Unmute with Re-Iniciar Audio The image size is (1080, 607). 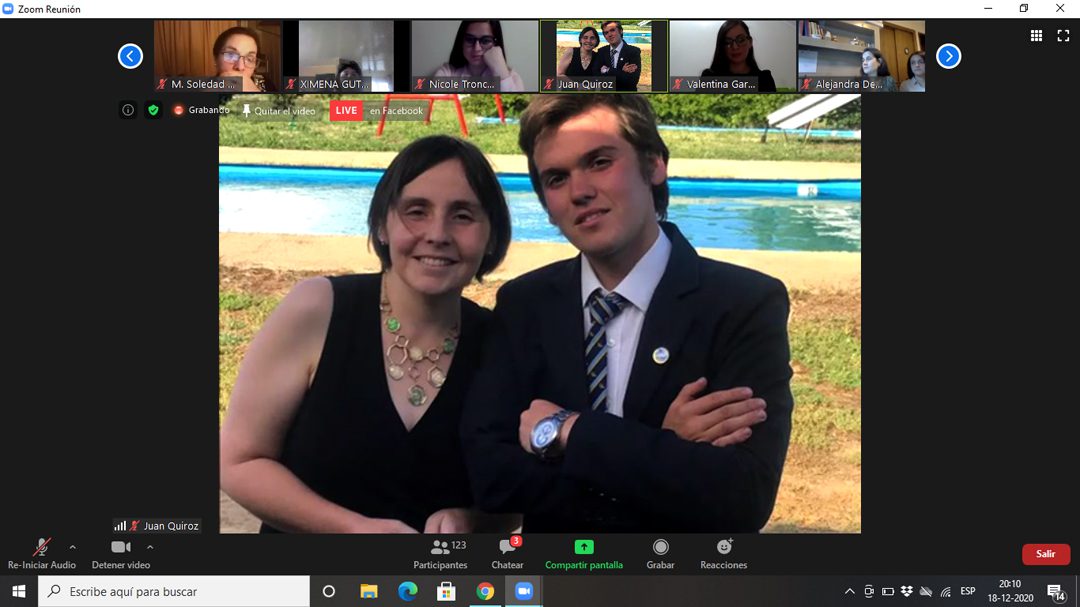tap(41, 548)
